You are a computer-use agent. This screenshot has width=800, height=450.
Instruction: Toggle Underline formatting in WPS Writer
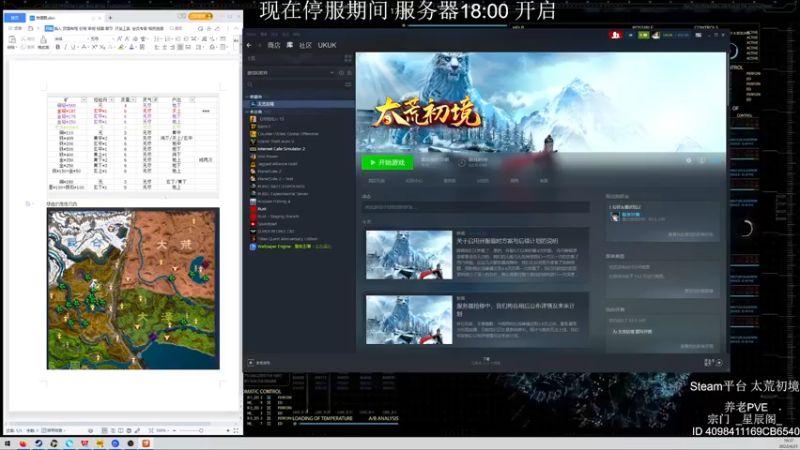(73, 47)
